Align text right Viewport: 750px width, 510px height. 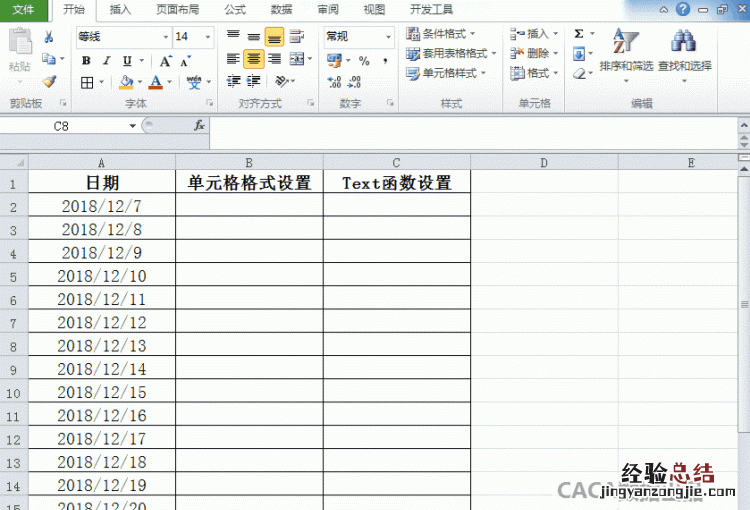[x=275, y=59]
